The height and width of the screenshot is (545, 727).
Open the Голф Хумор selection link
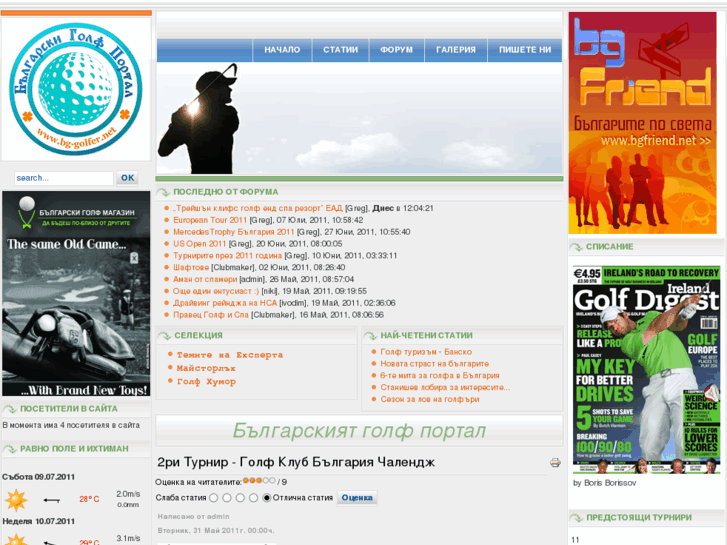point(206,382)
